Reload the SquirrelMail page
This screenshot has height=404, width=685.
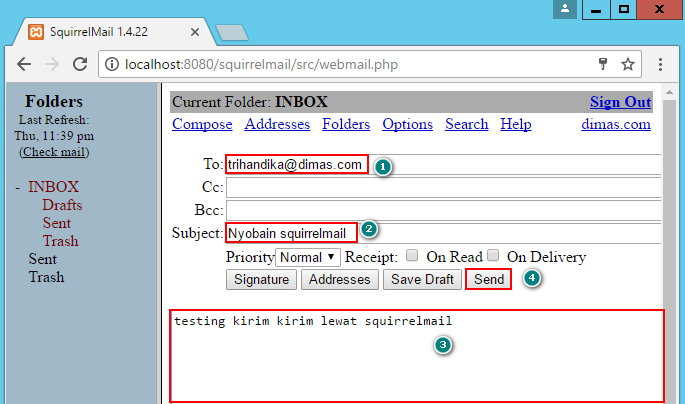coord(80,64)
